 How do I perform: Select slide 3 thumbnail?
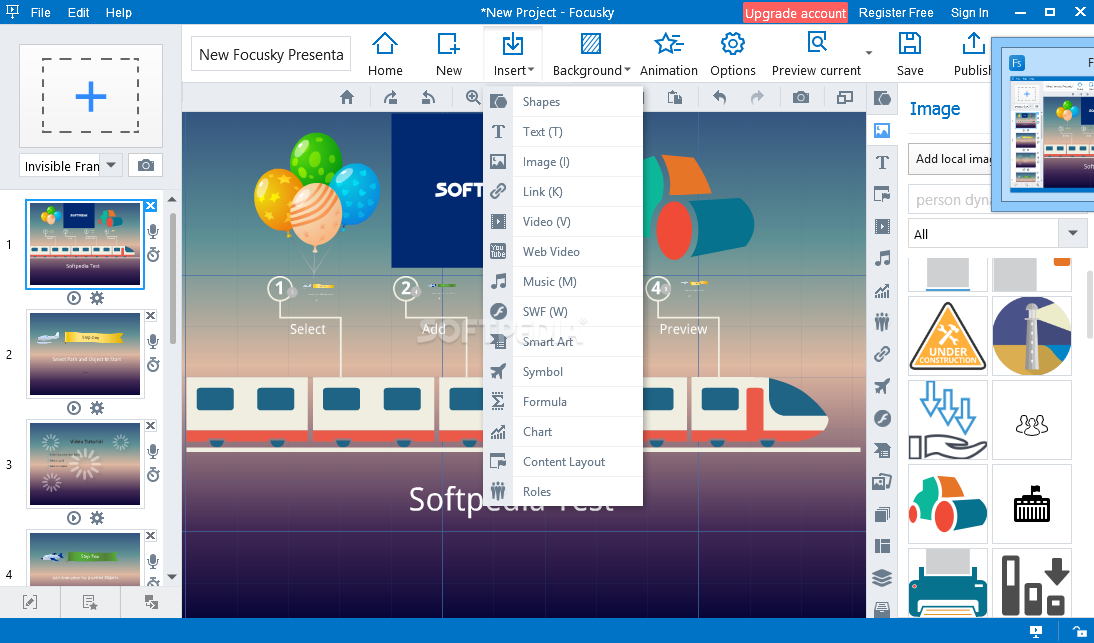[x=84, y=464]
